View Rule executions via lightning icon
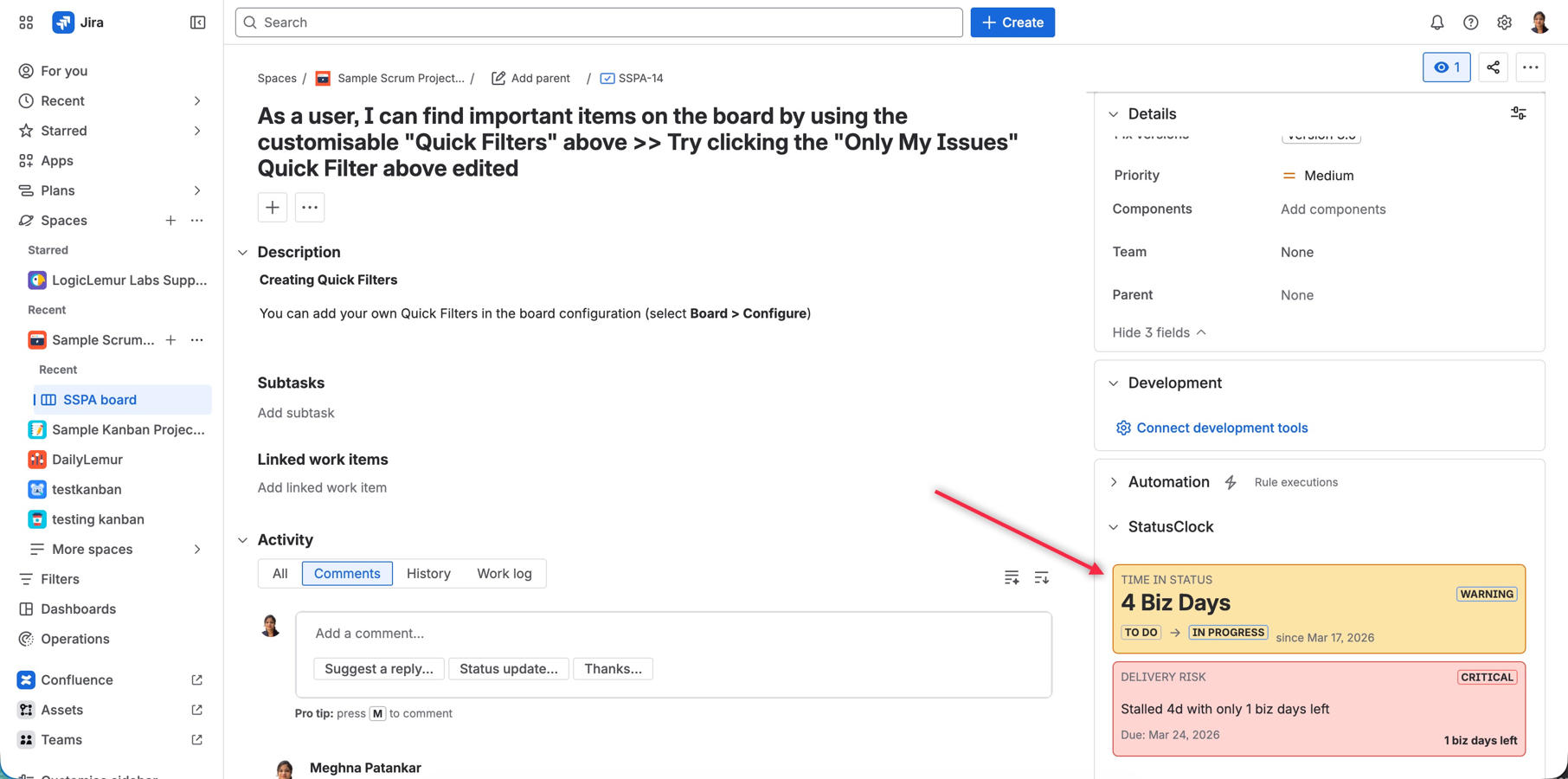Screen dimensions: 1568x779 (1231, 482)
